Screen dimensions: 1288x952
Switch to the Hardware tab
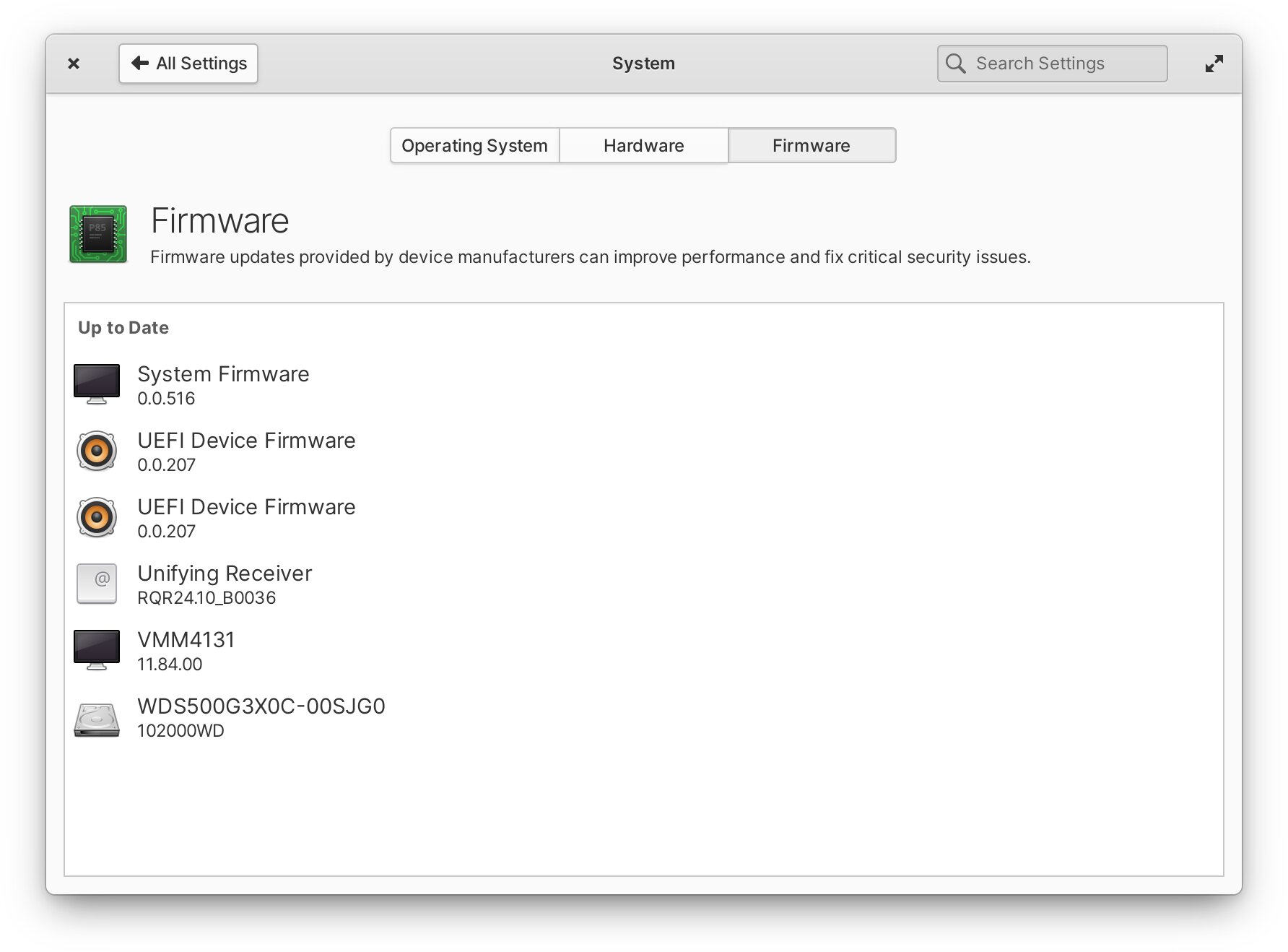643,146
